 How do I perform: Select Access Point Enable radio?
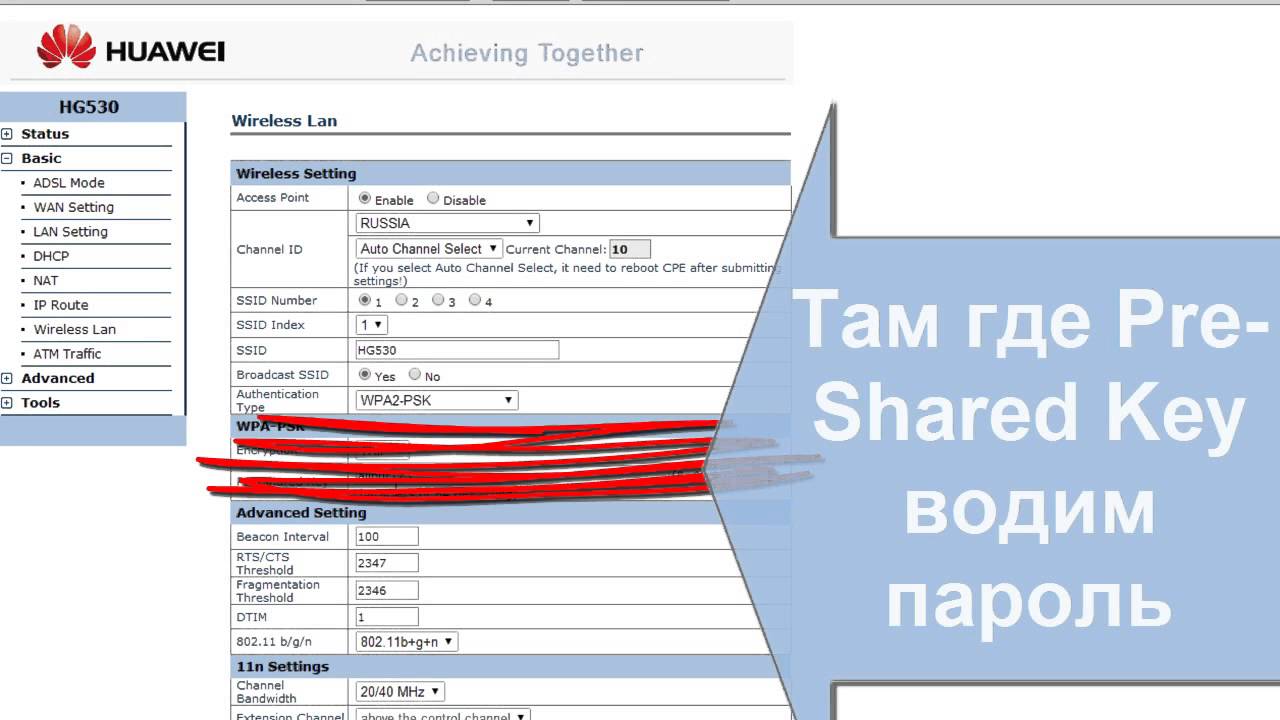click(x=364, y=199)
